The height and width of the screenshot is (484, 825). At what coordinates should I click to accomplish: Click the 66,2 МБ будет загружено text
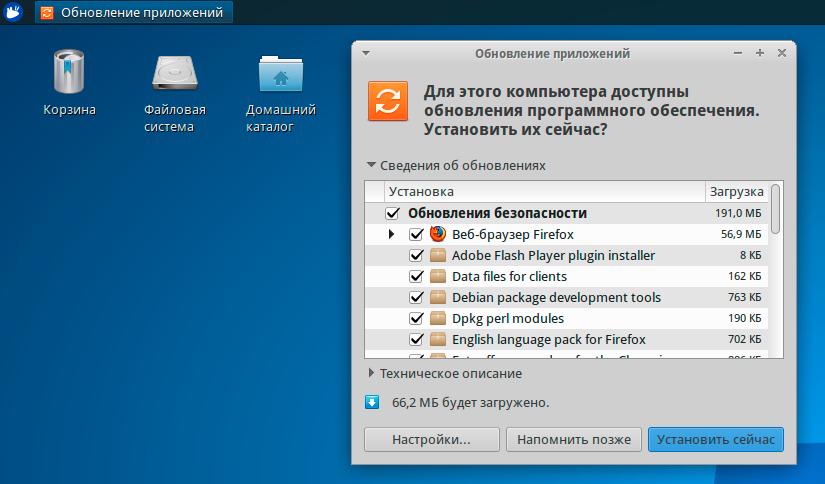point(470,402)
